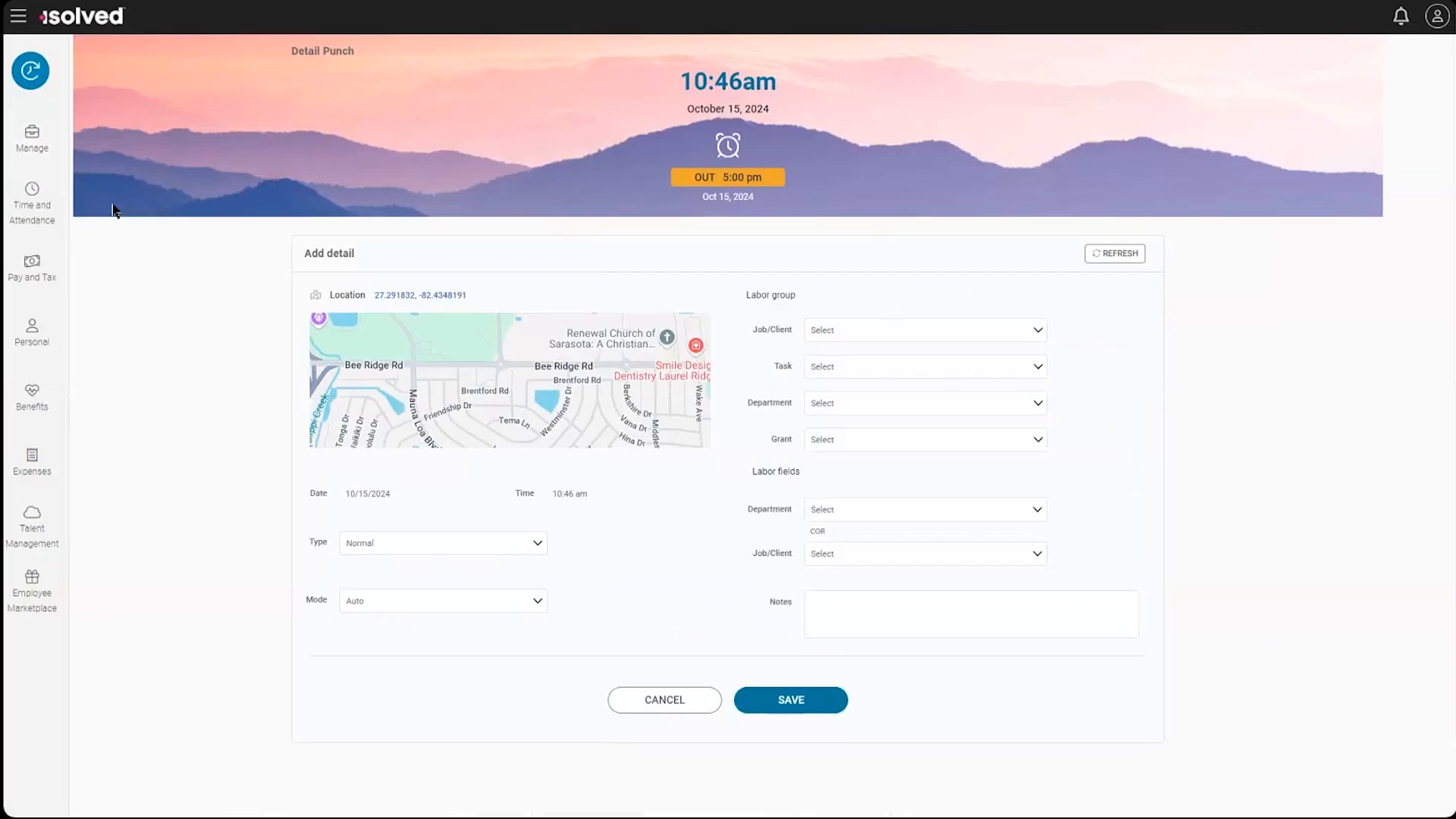Open the user profile avatar icon
The height and width of the screenshot is (819, 1456).
click(1437, 16)
